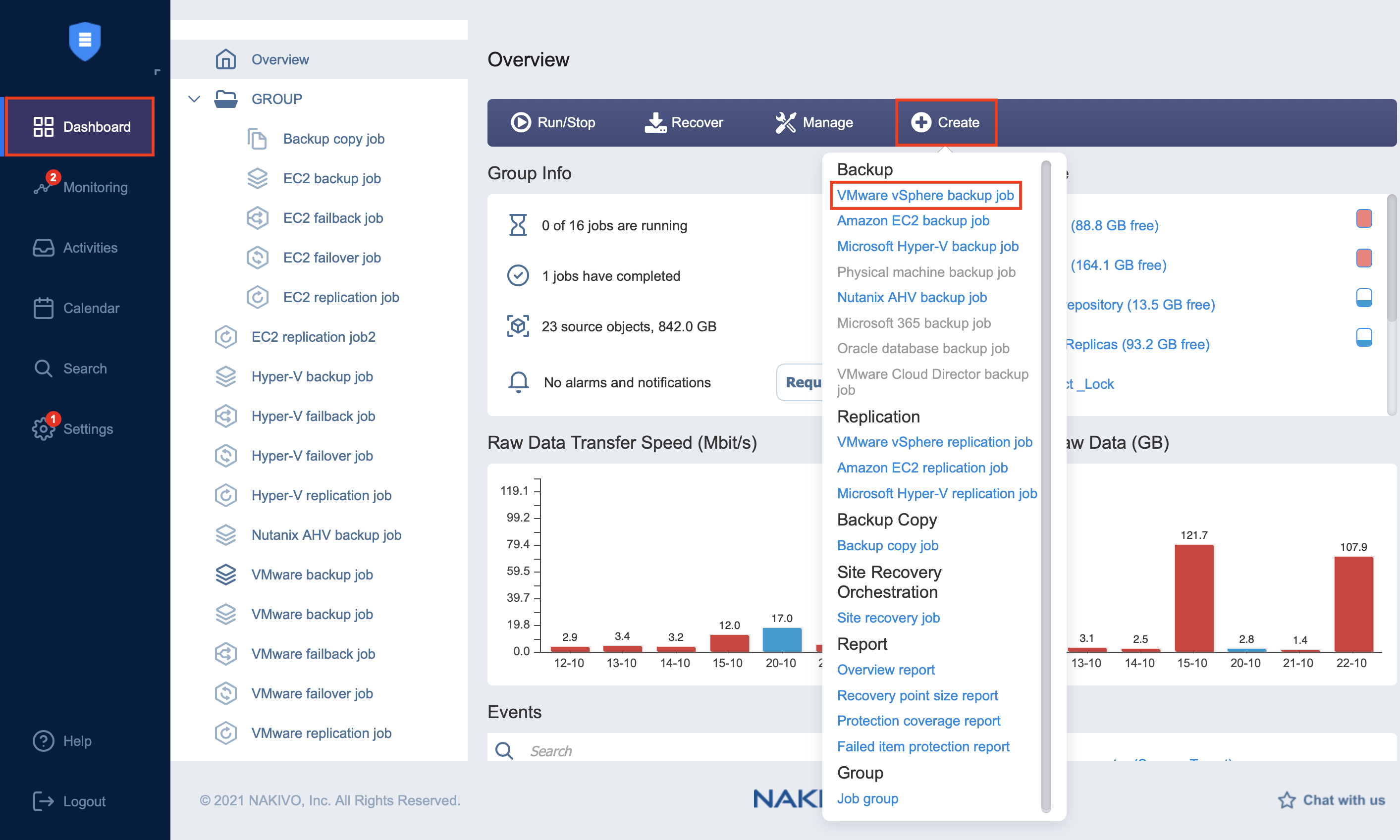Click the VMware replication job icon
This screenshot has height=840, width=1400.
(x=225, y=733)
